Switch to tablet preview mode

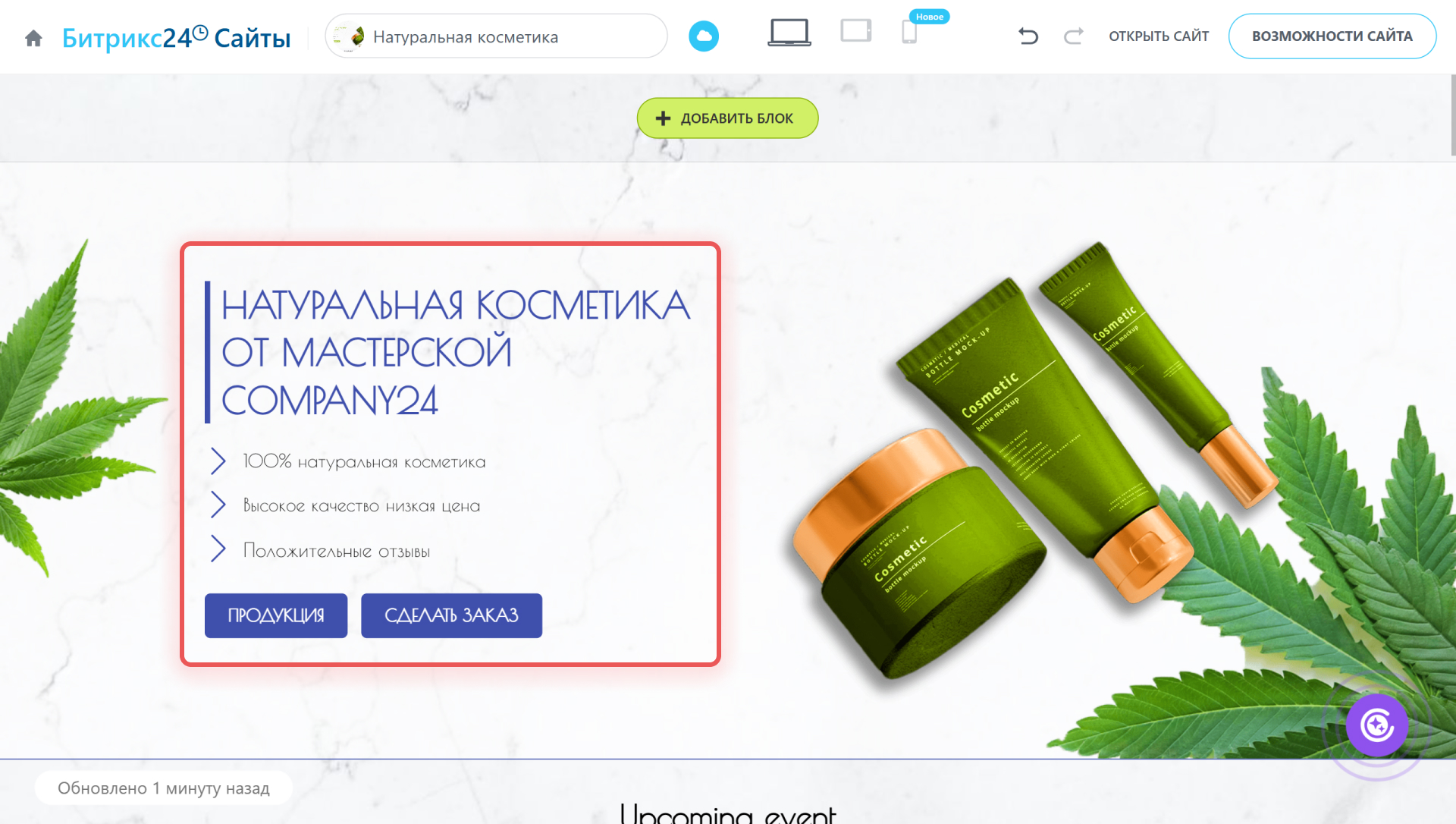(x=856, y=31)
